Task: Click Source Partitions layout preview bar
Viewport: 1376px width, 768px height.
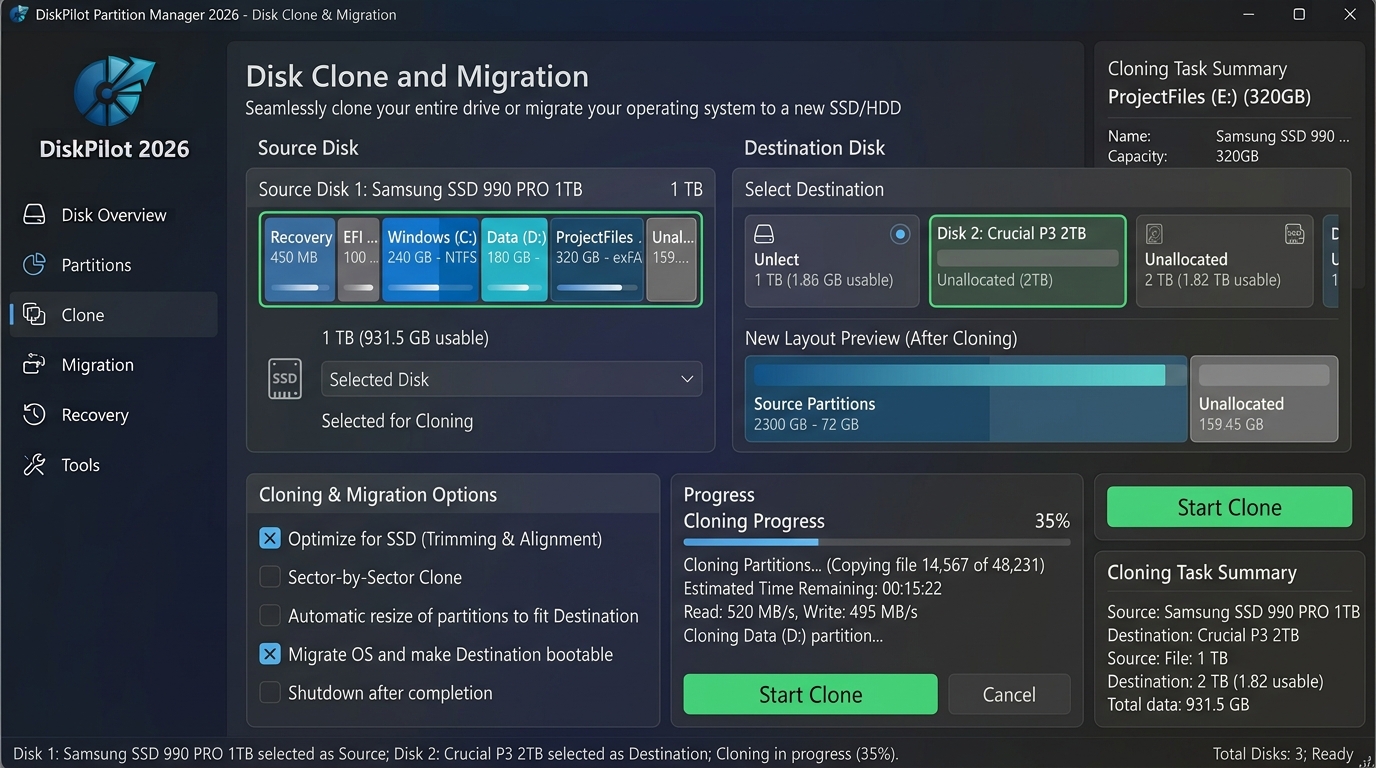Action: [x=966, y=398]
